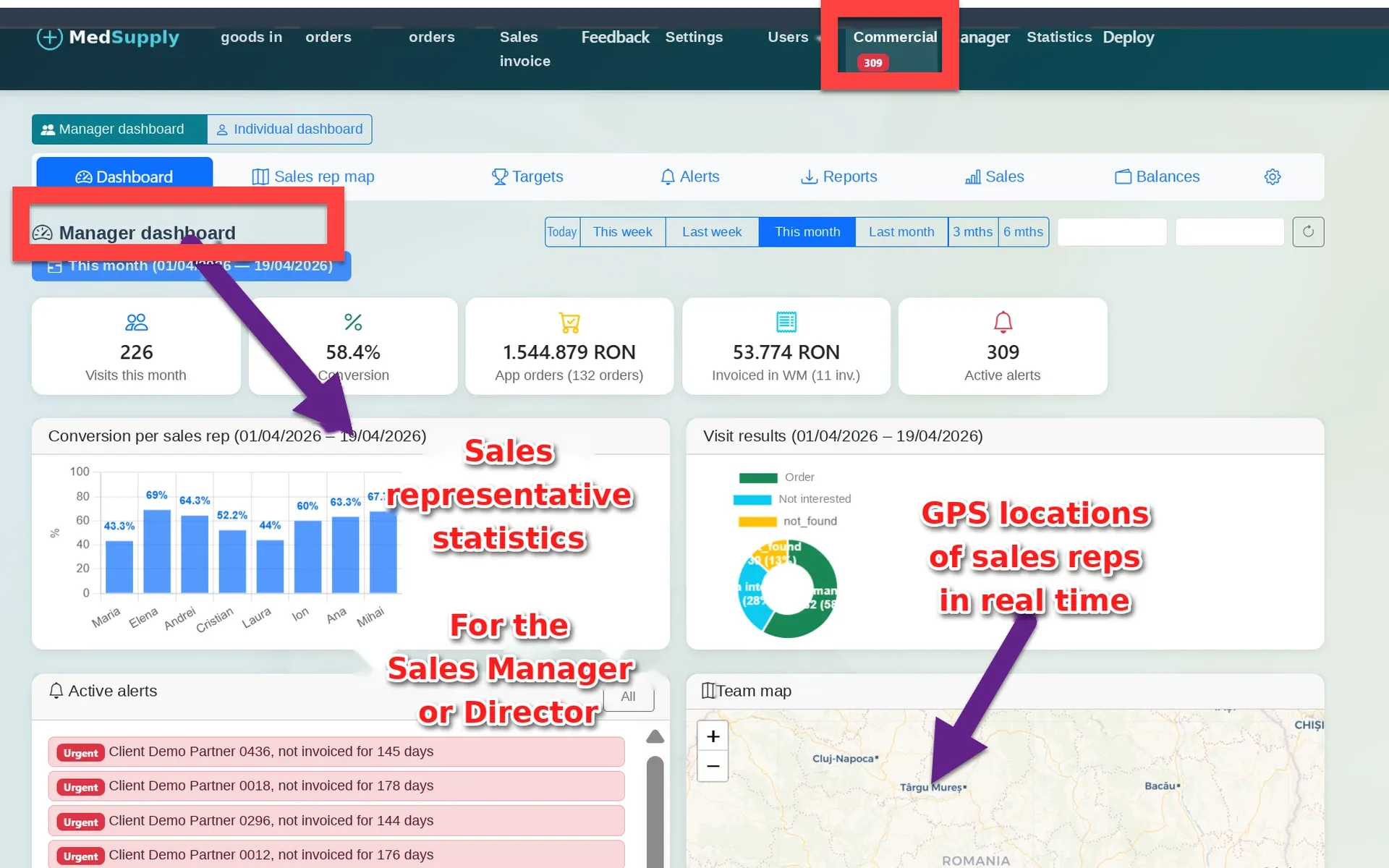This screenshot has width=1389, height=868.
Task: Select the Last week date range
Action: pos(712,232)
